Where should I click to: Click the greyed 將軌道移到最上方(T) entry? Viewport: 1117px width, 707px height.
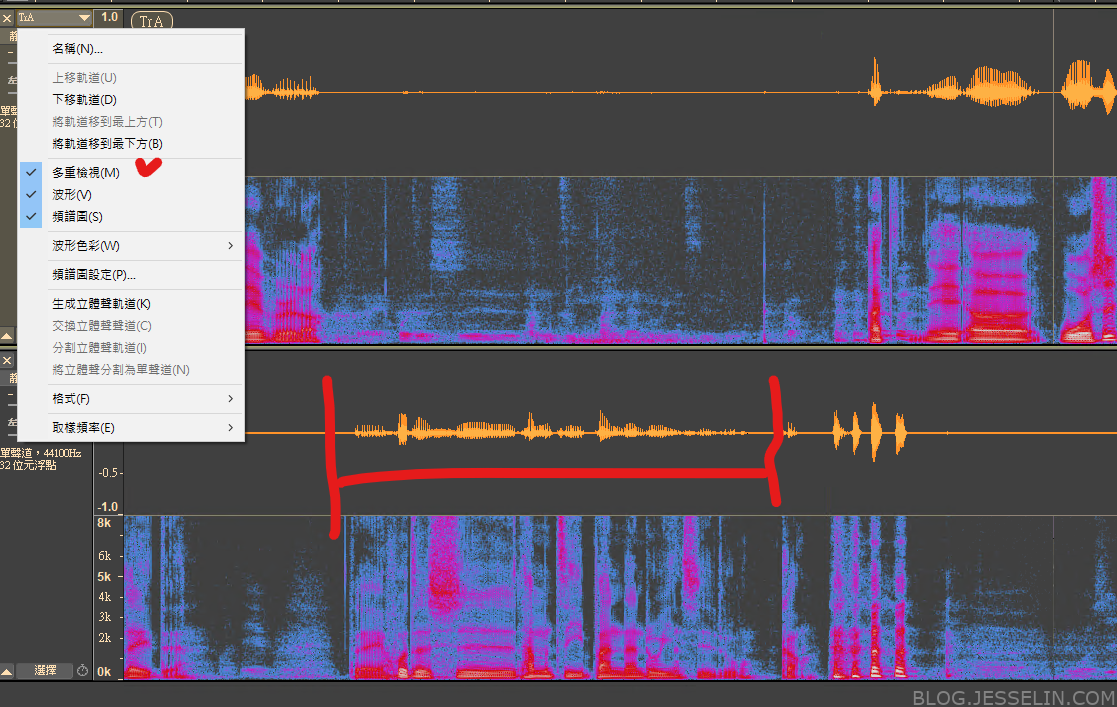tap(131, 122)
